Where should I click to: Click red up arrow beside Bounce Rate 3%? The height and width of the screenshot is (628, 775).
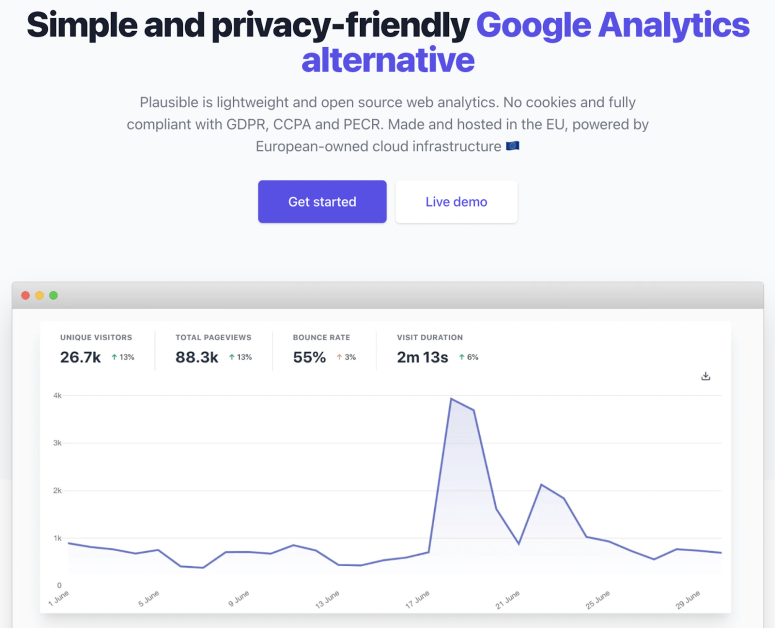click(x=339, y=357)
